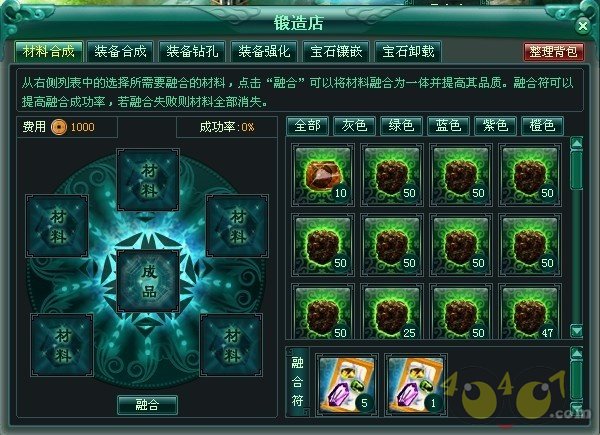The image size is (600, 435).
Task: Click the materials list scrollbar thumb
Action: (576, 170)
